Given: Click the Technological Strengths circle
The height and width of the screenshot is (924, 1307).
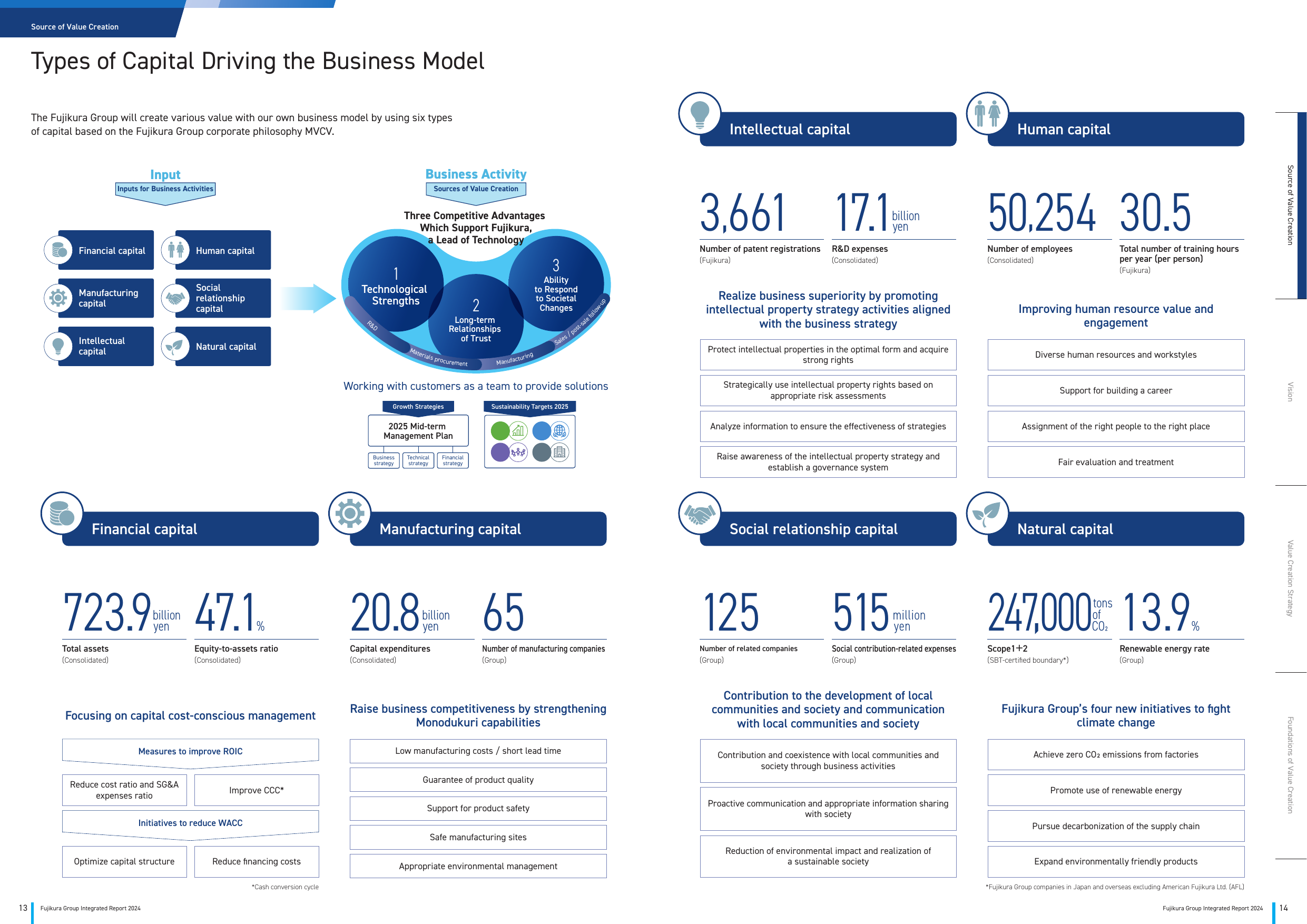Looking at the screenshot, I should tap(395, 284).
